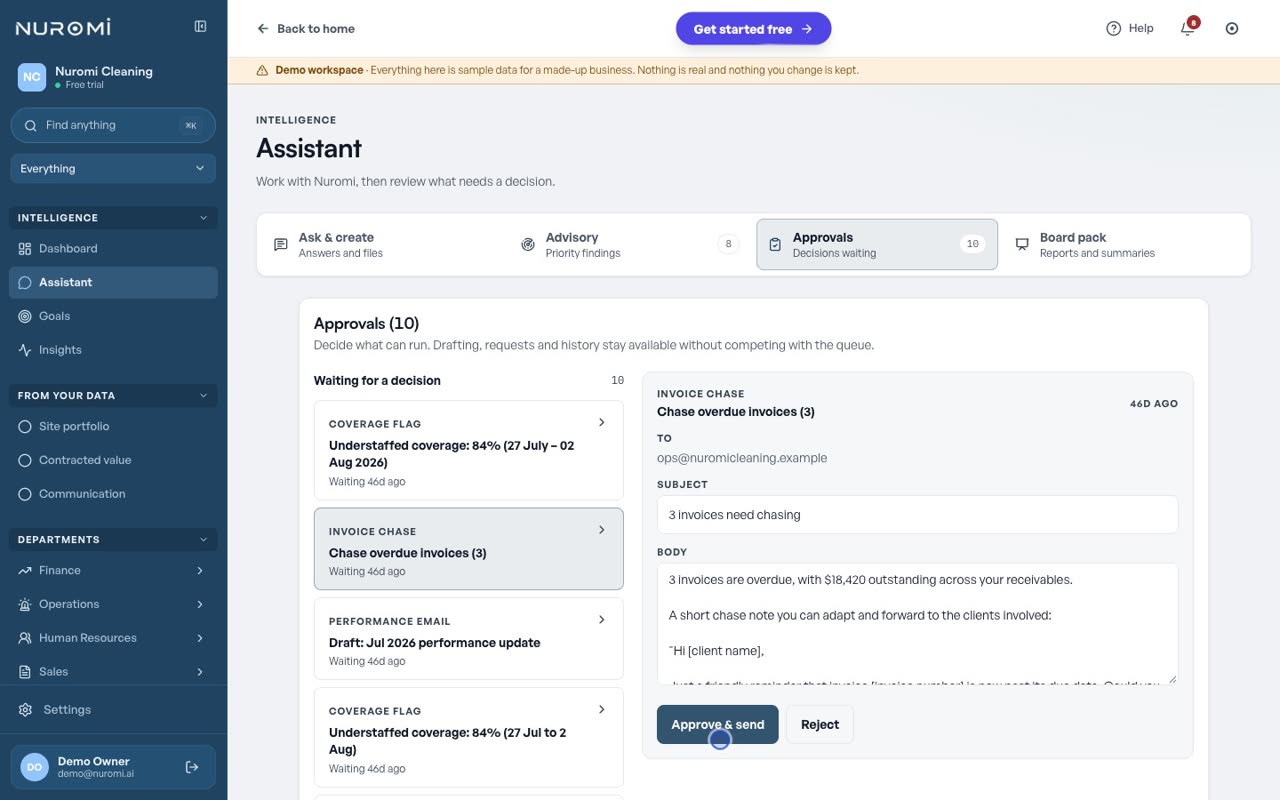The height and width of the screenshot is (800, 1280).
Task: Collapse the sidebar panel icon
Action: coord(200,27)
